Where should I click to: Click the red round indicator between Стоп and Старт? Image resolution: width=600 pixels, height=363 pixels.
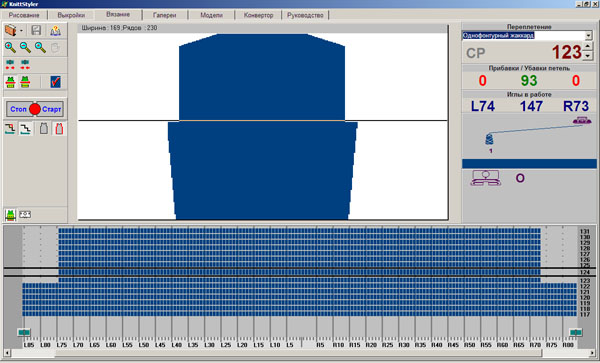(x=35, y=109)
